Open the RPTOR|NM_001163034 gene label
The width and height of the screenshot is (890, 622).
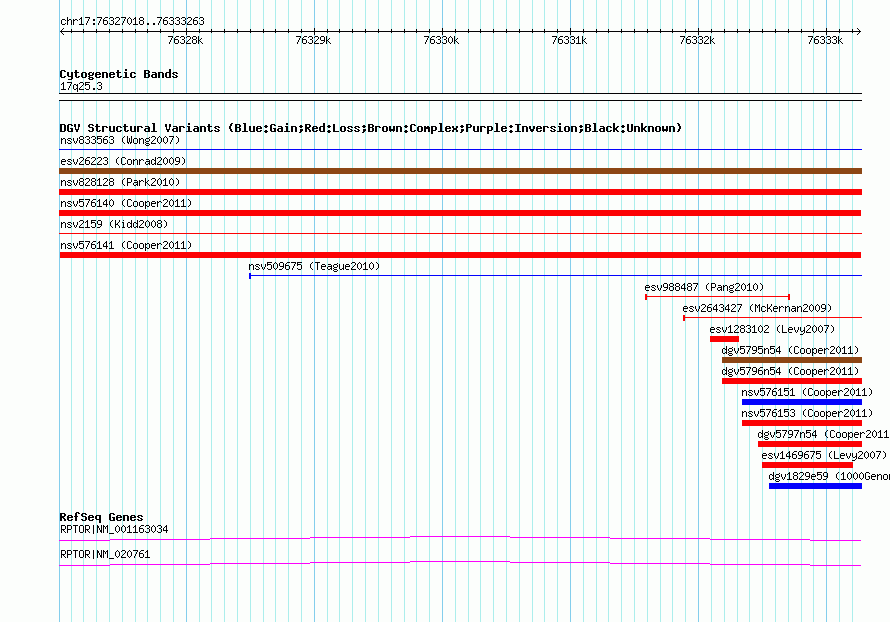pyautogui.click(x=114, y=529)
